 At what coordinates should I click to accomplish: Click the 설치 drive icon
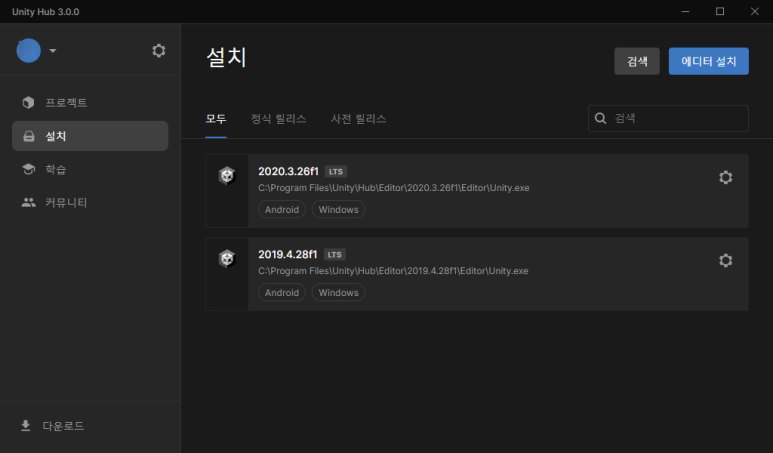click(29, 136)
